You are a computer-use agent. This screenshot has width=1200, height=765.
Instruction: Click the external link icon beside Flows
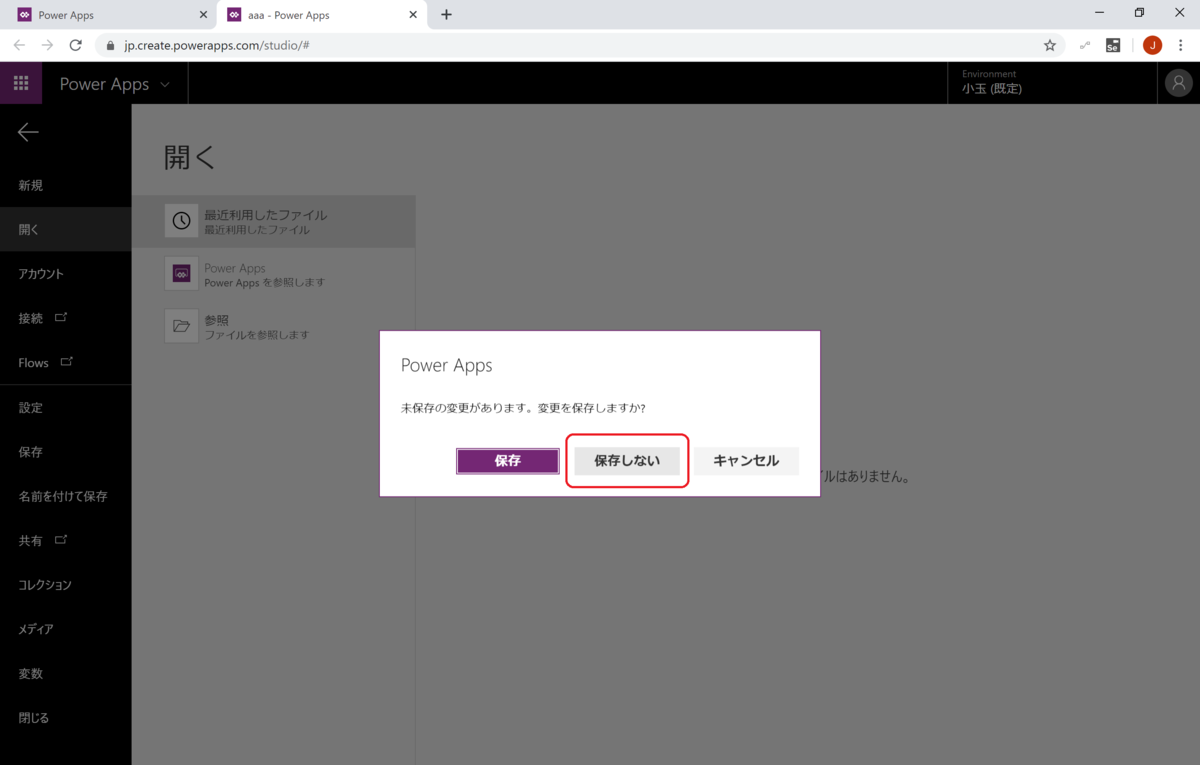click(x=67, y=361)
